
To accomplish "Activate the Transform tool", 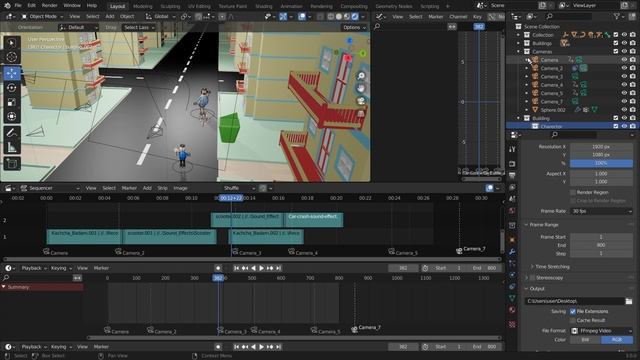I will point(11,117).
